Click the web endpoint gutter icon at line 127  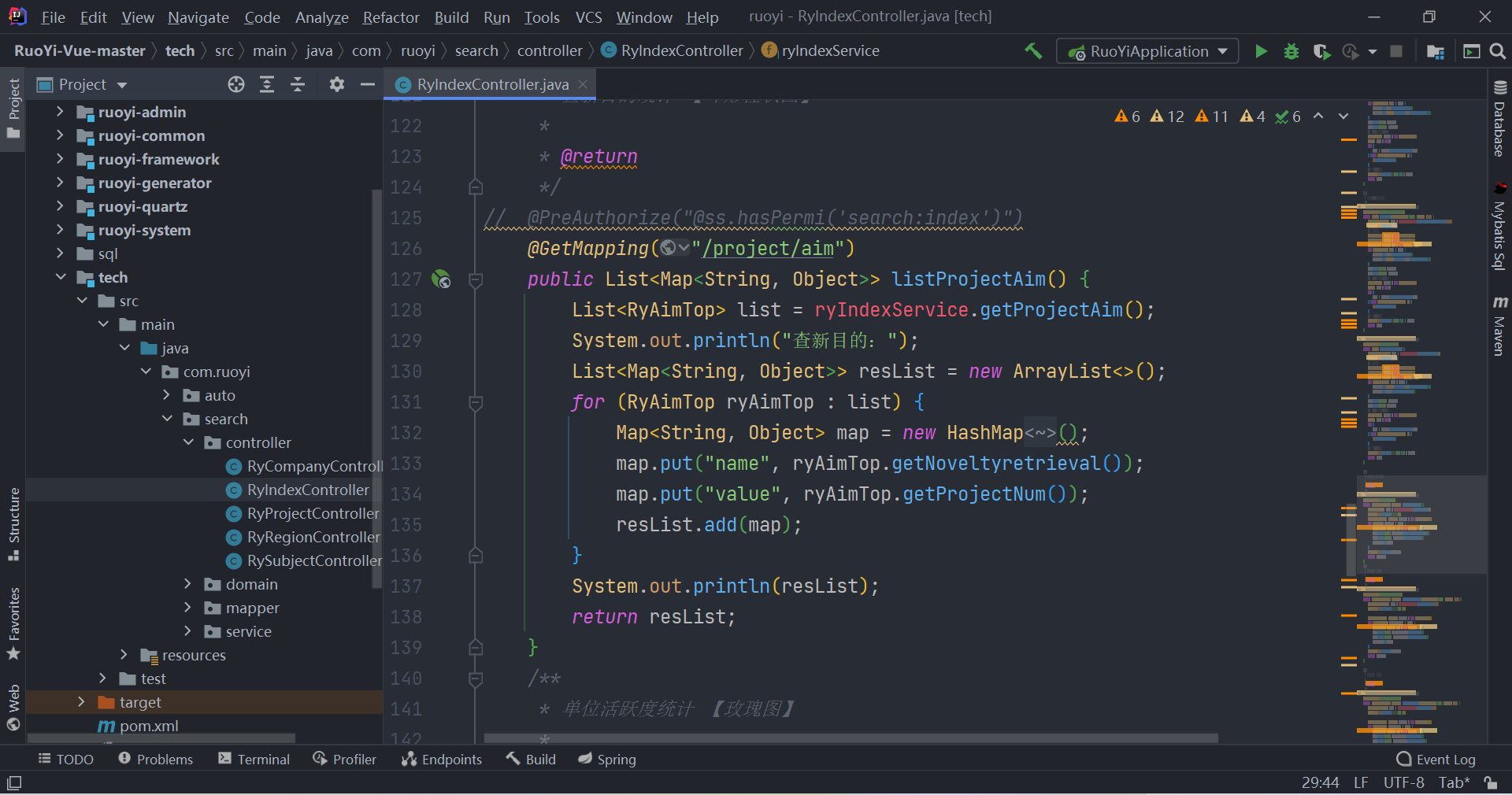point(441,279)
